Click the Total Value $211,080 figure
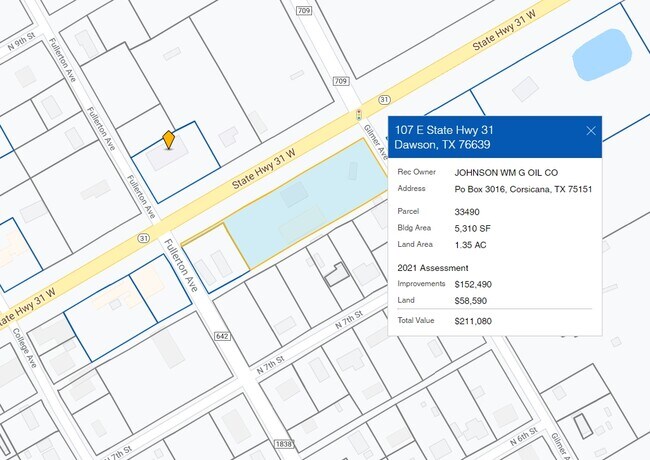This screenshot has width=650, height=460. point(473,321)
